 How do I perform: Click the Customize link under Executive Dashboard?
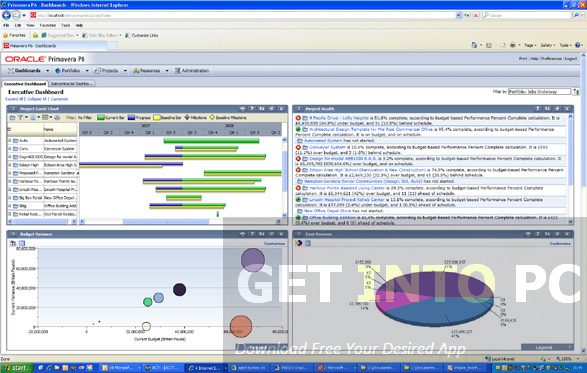(x=59, y=99)
